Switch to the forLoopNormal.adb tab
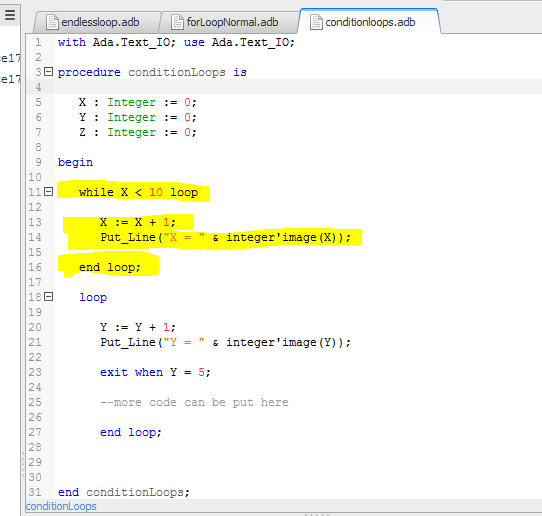 coord(229,22)
